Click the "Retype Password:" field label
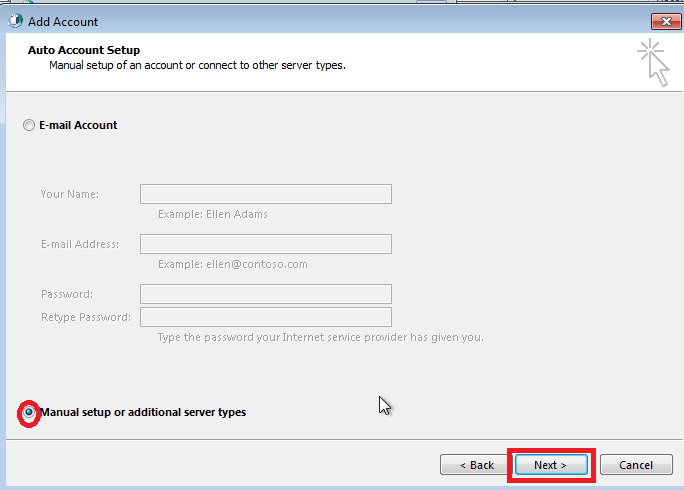Image resolution: width=684 pixels, height=490 pixels. pyautogui.click(x=86, y=317)
